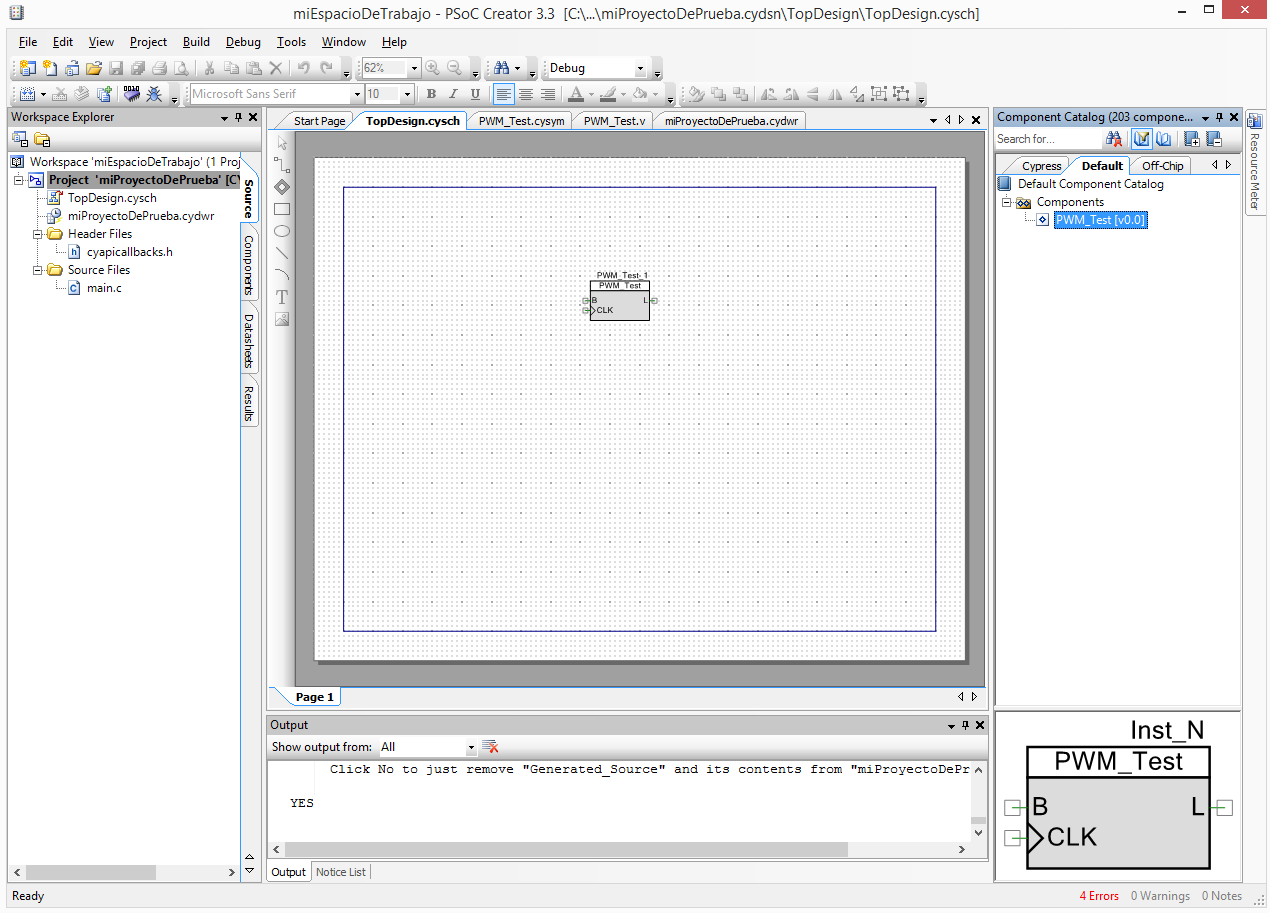
Task: Toggle left text alignment
Action: pyautogui.click(x=503, y=94)
